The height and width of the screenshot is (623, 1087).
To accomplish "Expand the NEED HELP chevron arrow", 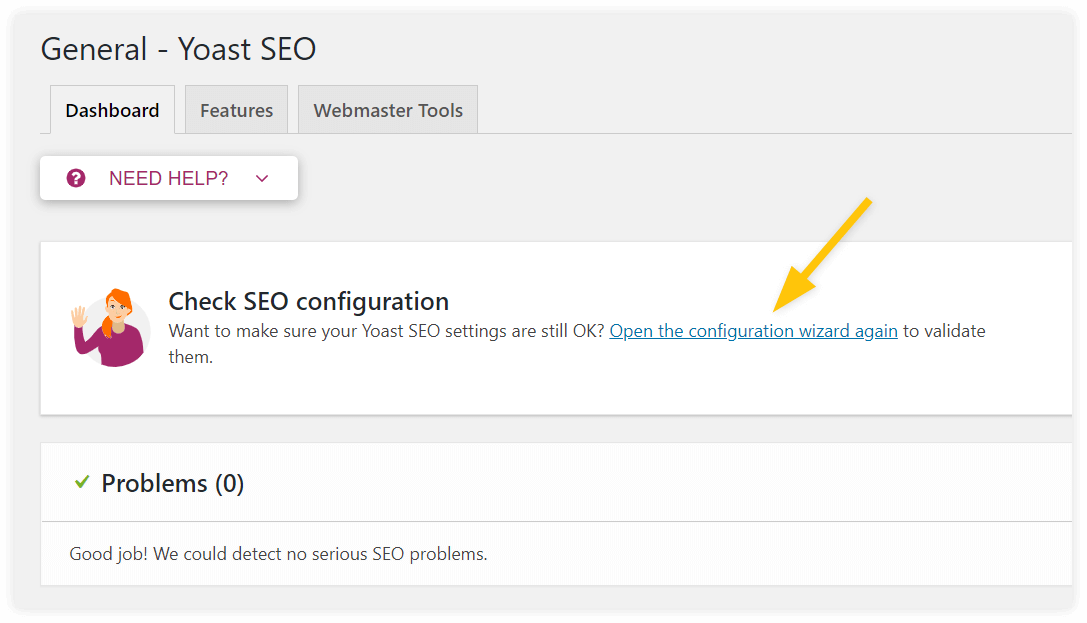I will 262,178.
